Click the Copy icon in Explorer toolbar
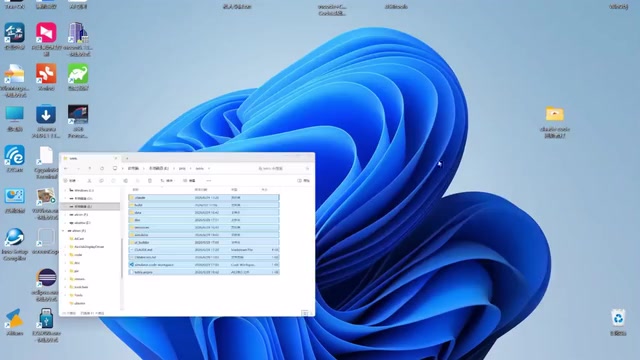Viewport: 640px width, 360px height. (101, 180)
